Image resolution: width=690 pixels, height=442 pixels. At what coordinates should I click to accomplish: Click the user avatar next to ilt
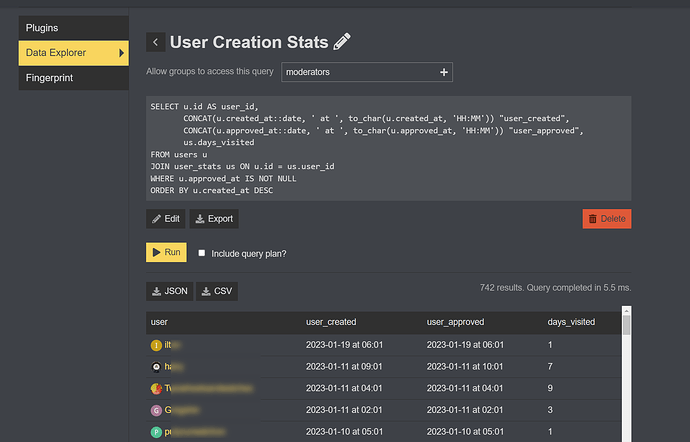(156, 345)
